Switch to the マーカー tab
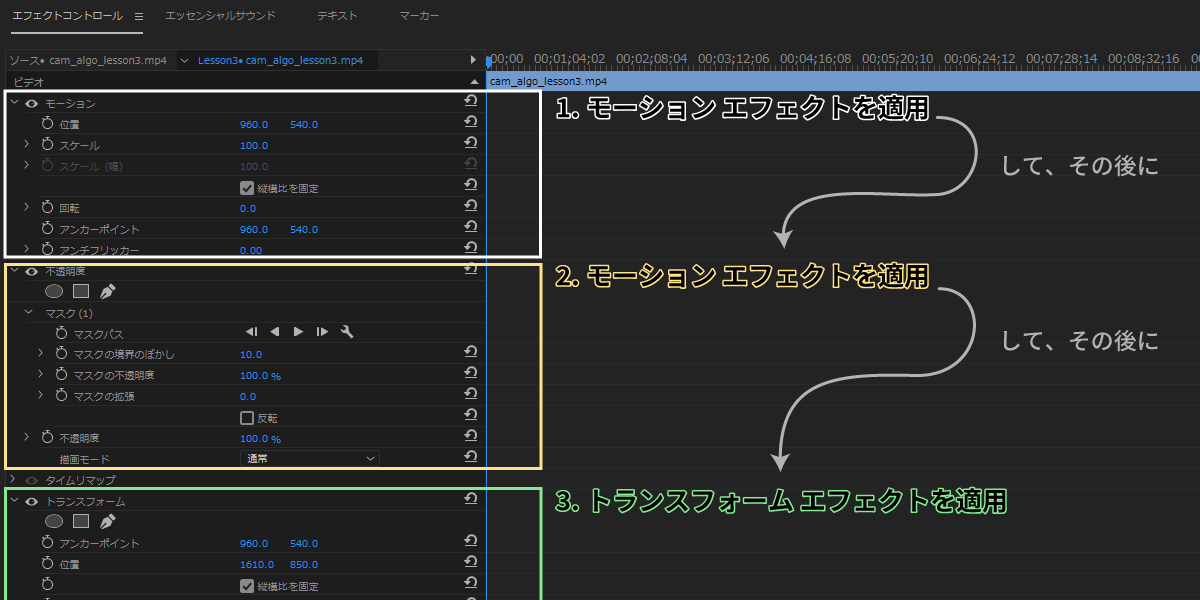This screenshot has height=600, width=1200. (x=418, y=16)
